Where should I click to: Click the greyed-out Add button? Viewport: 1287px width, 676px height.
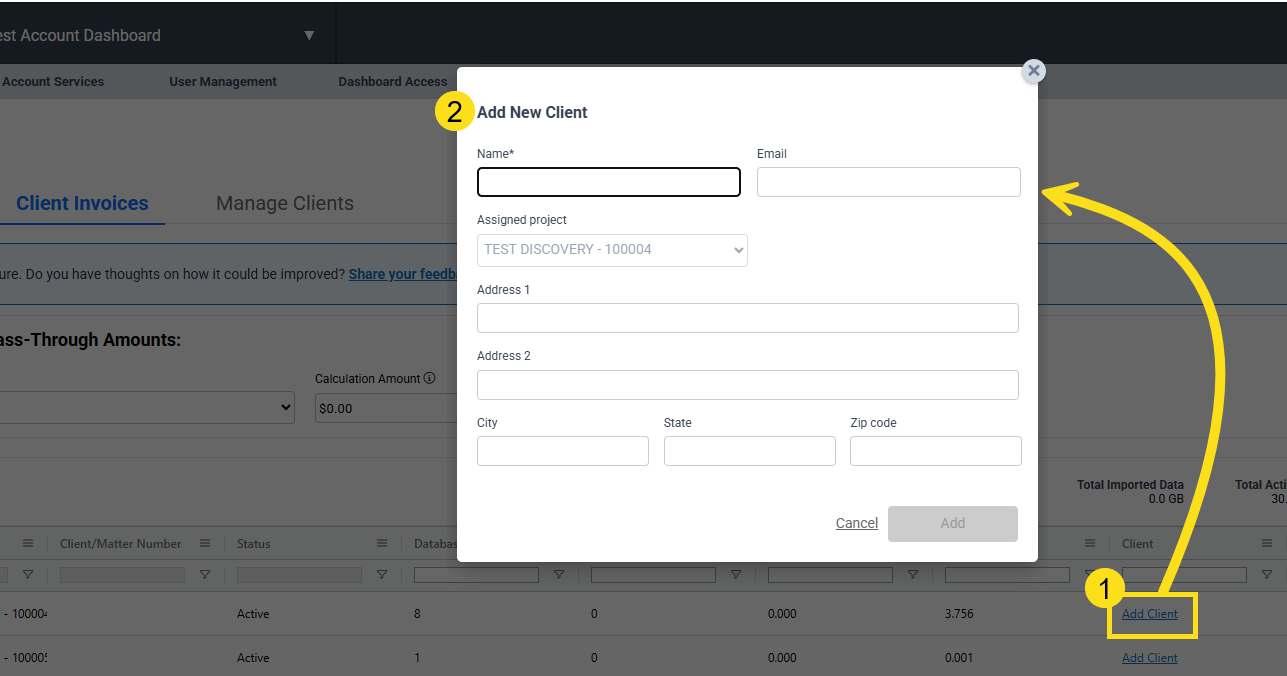pos(953,524)
